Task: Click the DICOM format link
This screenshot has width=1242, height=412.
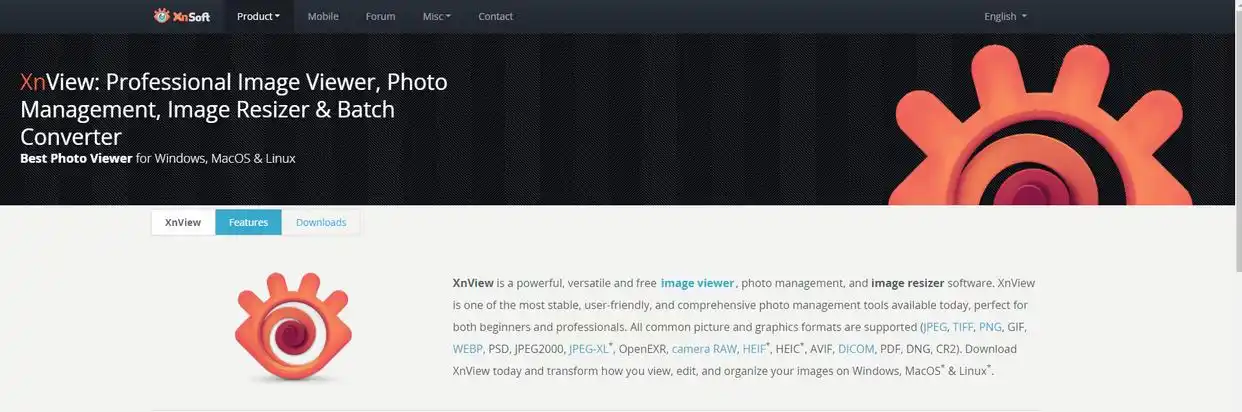Action: point(855,349)
